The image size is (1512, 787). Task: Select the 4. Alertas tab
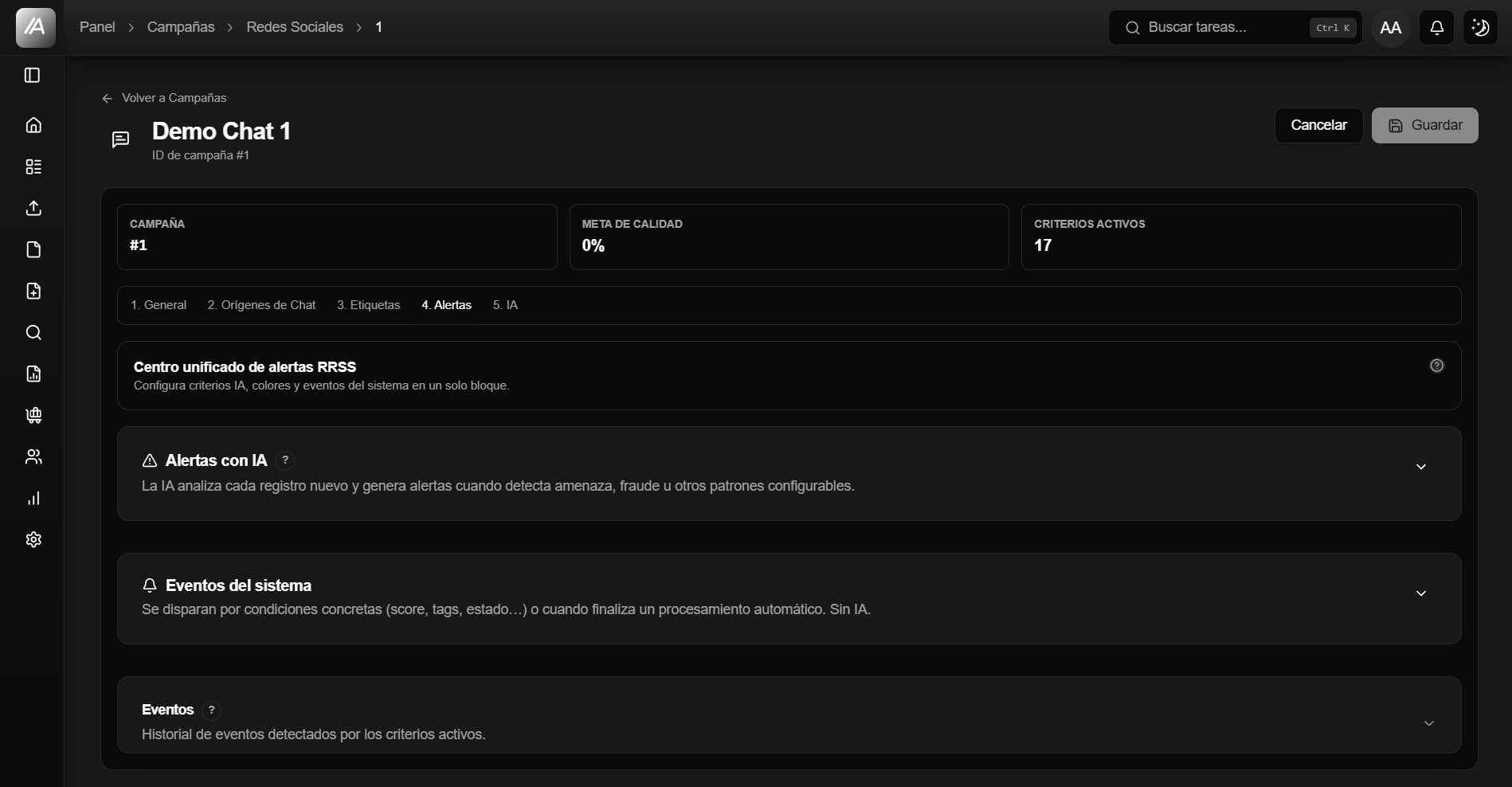pyautogui.click(x=447, y=305)
